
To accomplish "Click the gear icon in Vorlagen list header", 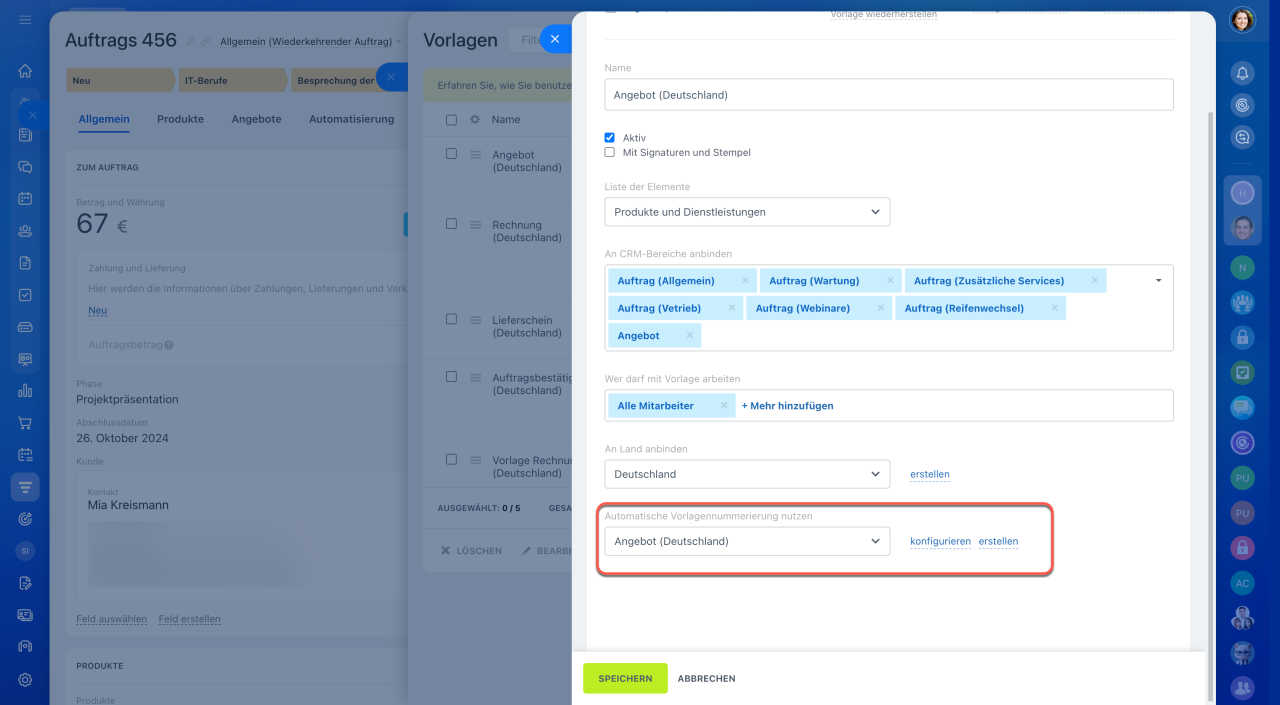I will pos(475,120).
